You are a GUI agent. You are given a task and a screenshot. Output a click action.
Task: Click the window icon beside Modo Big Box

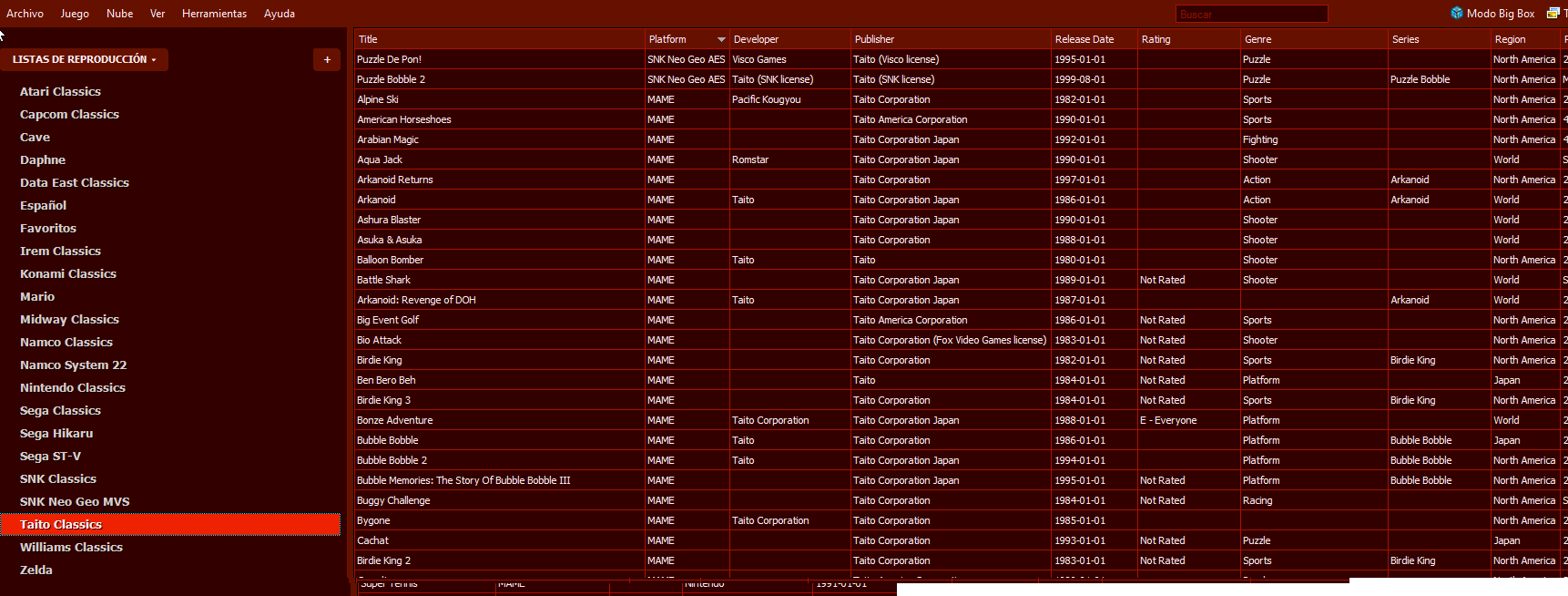(x=1553, y=13)
